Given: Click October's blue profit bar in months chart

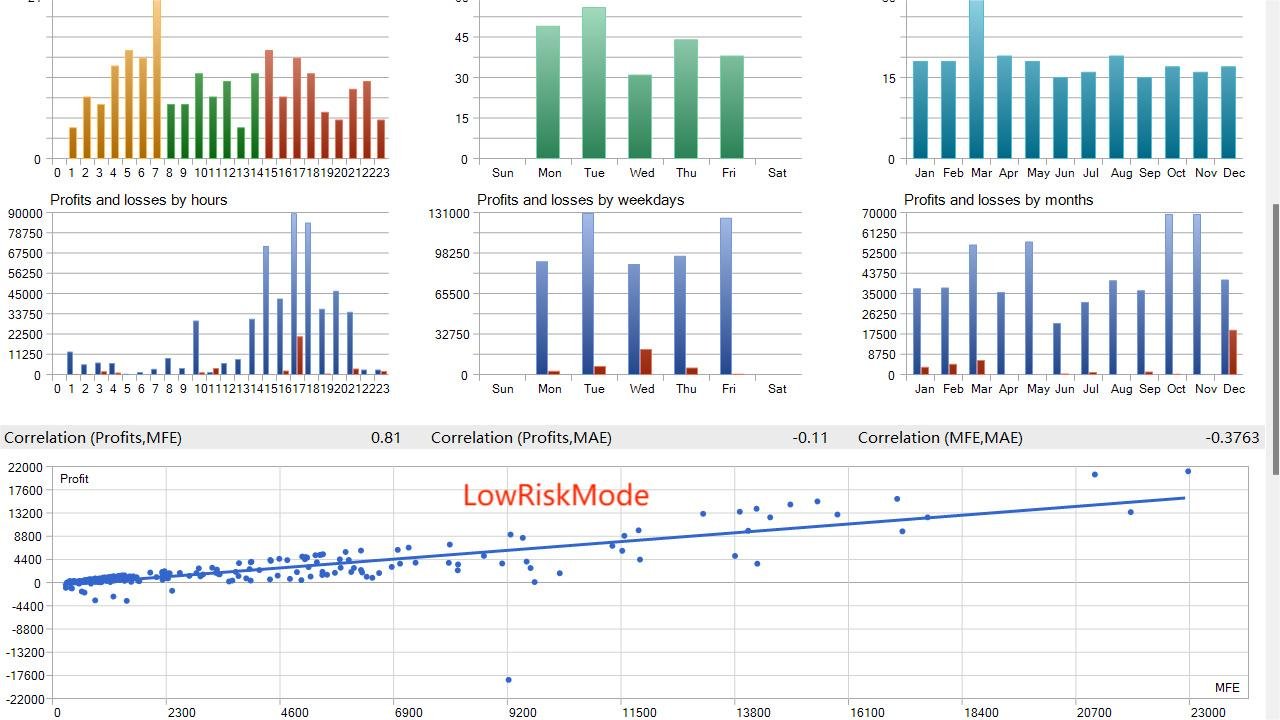Looking at the screenshot, I should tap(1168, 295).
